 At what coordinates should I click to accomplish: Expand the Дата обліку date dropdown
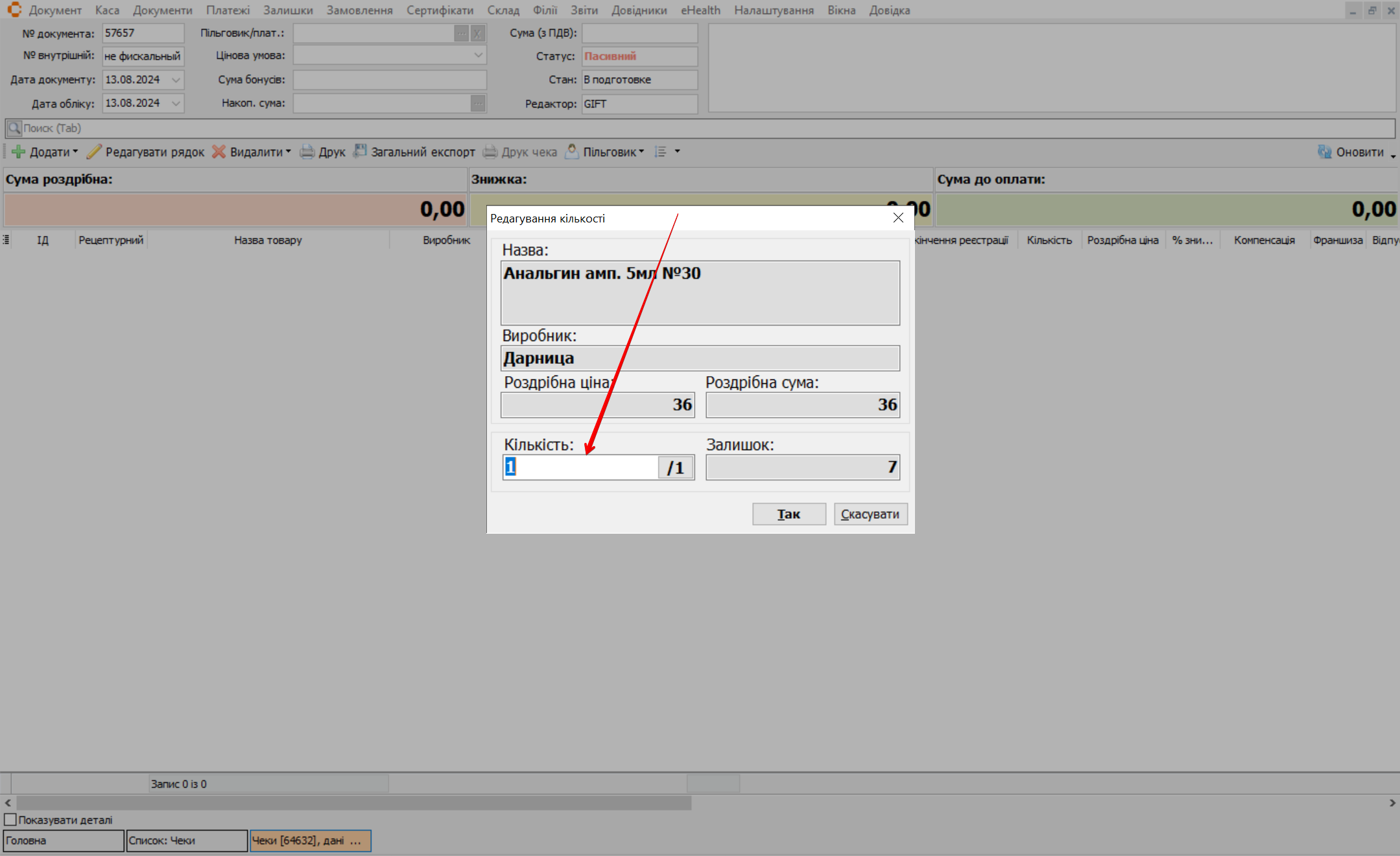point(176,103)
